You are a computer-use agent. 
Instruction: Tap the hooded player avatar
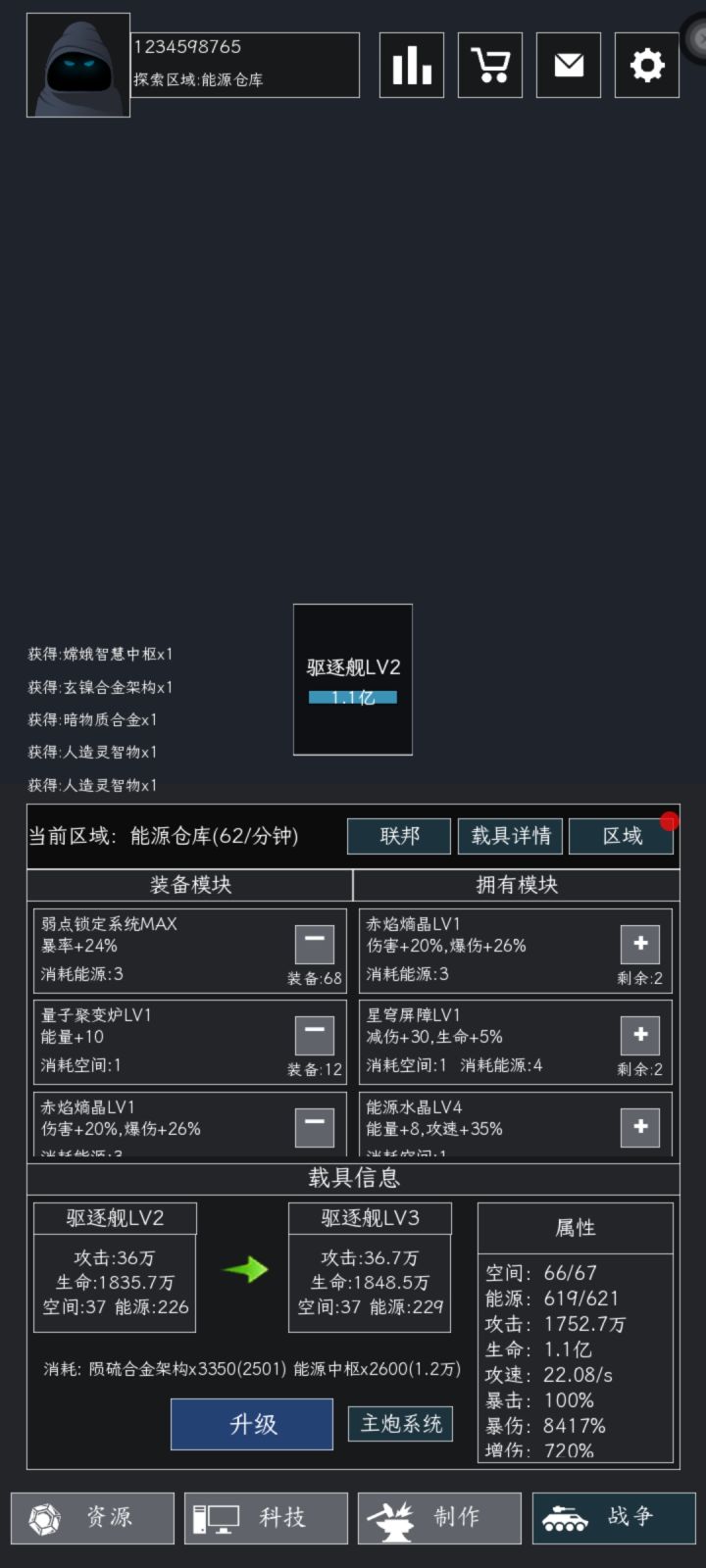tap(78, 65)
